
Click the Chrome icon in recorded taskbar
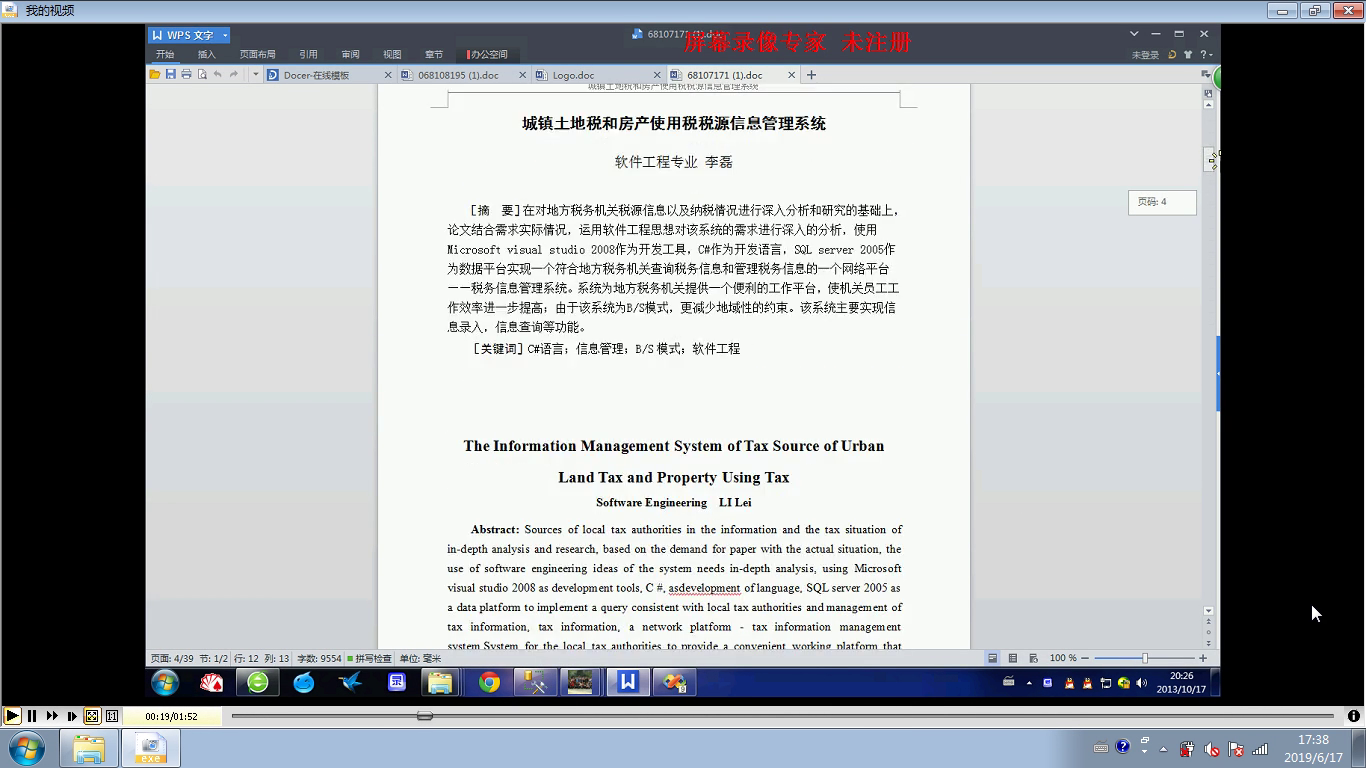click(489, 682)
